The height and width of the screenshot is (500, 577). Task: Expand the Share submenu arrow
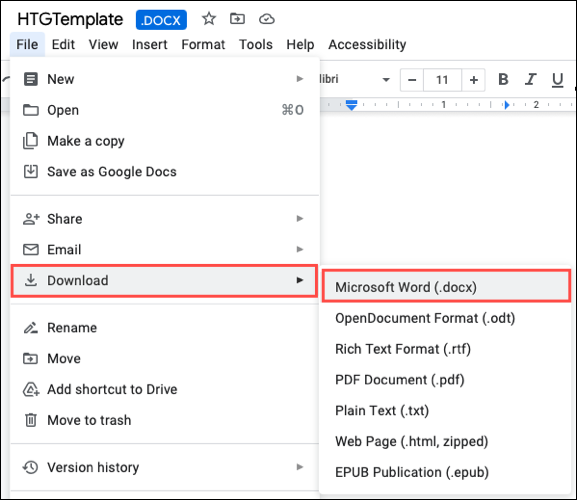coord(300,219)
